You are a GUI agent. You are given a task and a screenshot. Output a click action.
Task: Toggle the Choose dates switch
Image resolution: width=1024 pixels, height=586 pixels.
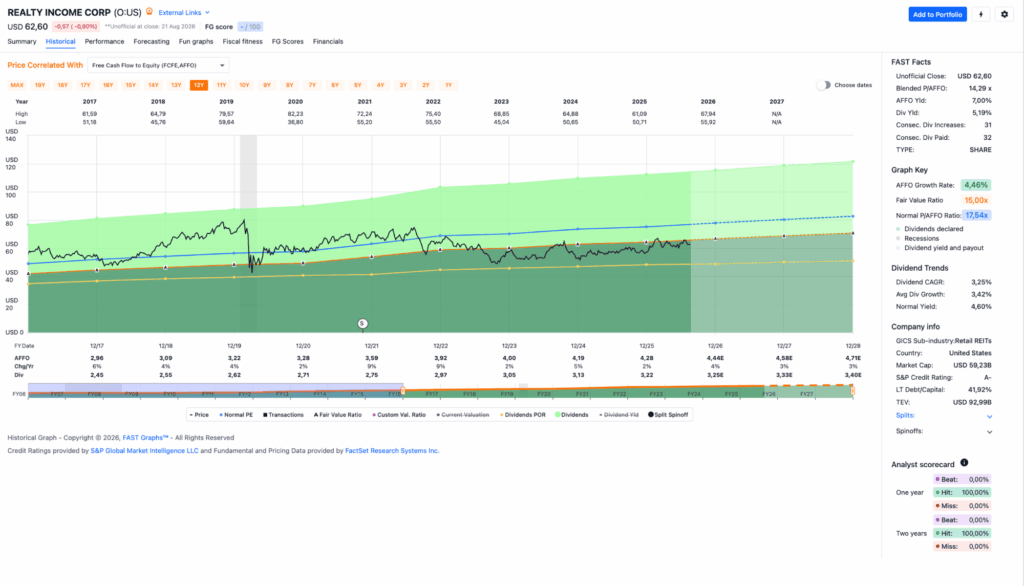(824, 85)
